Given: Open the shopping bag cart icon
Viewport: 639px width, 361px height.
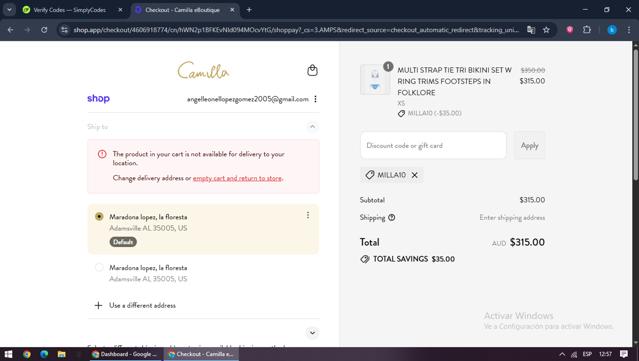Looking at the screenshot, I should [312, 70].
